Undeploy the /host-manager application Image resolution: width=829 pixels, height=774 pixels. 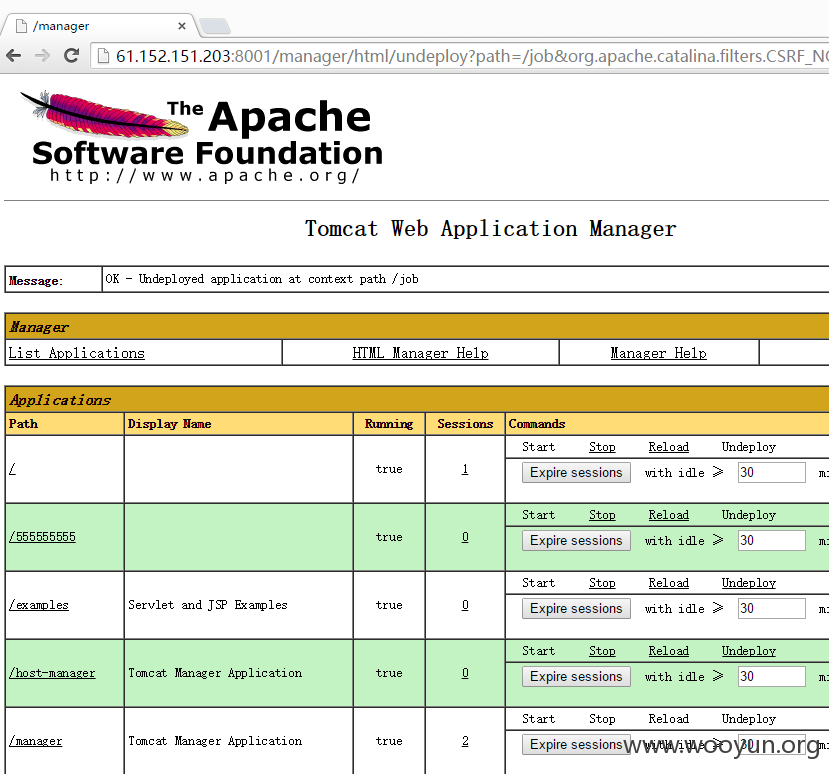coord(749,651)
